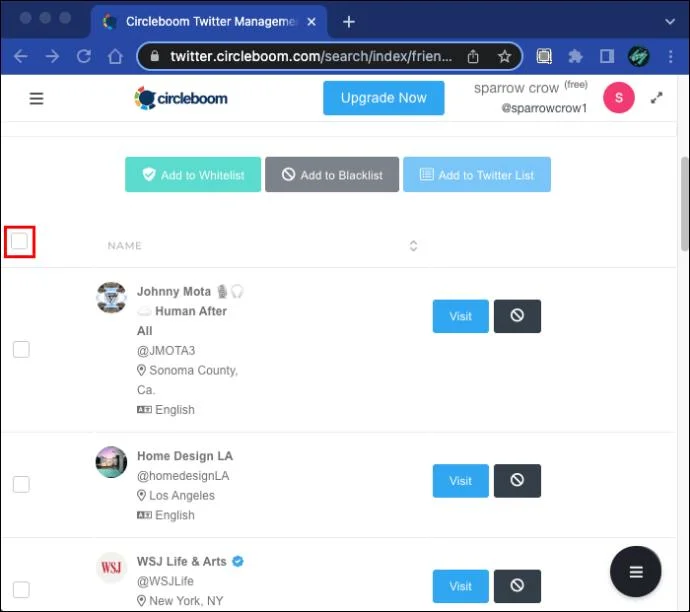Open the hamburger sidebar menu

(36, 98)
